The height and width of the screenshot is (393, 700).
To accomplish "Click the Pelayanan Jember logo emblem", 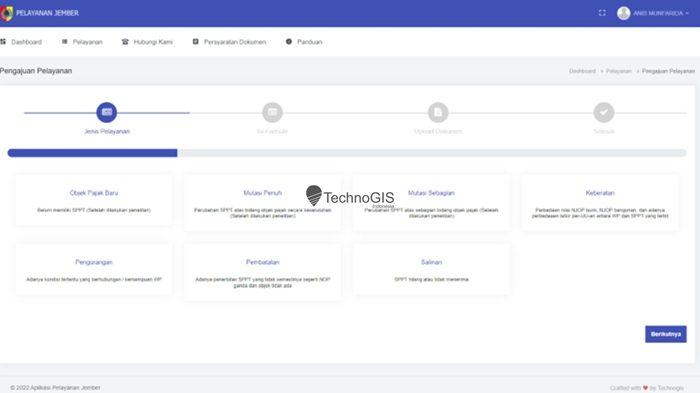I will (x=6, y=13).
